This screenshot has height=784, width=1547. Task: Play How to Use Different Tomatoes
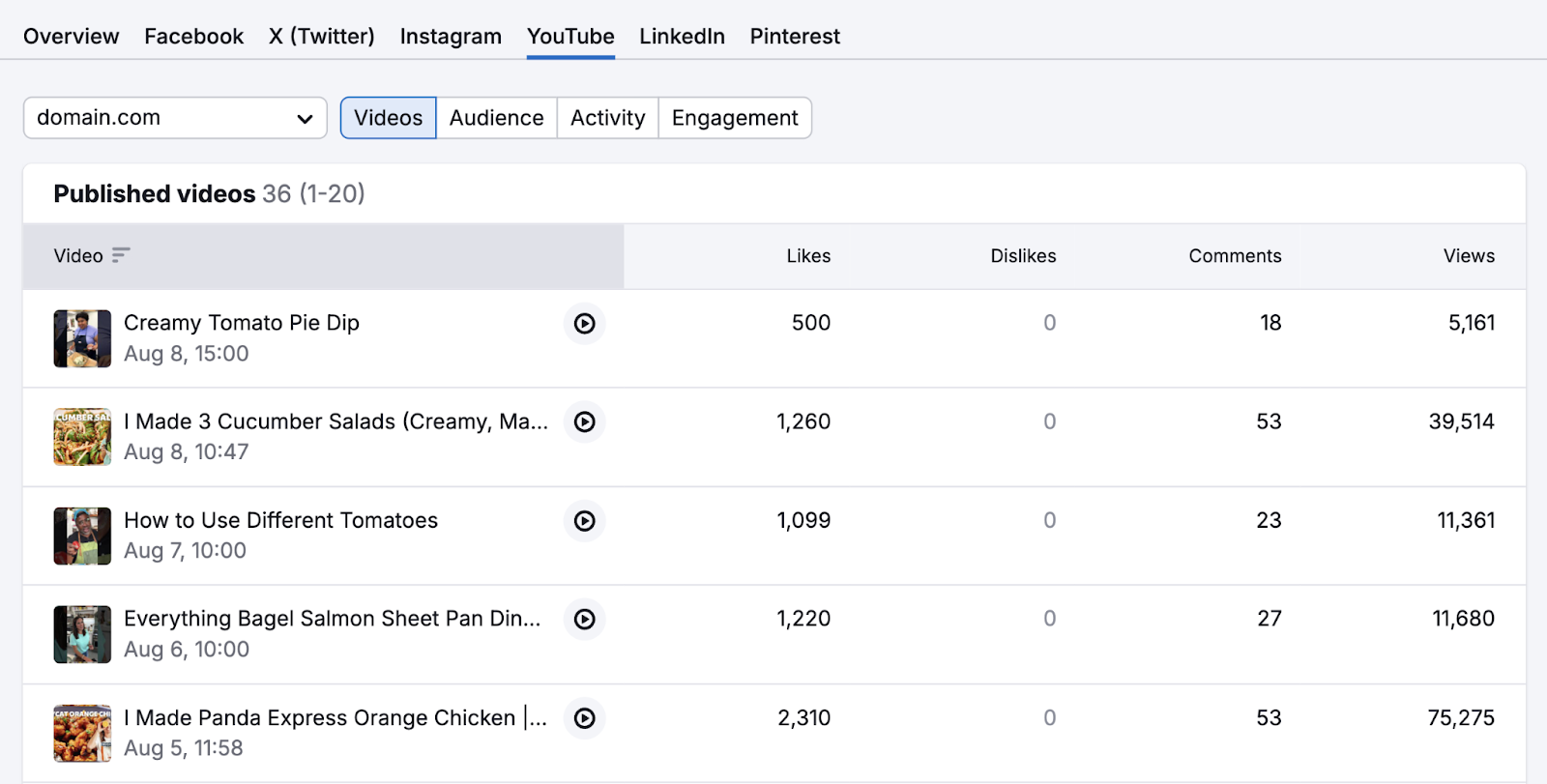pos(584,521)
